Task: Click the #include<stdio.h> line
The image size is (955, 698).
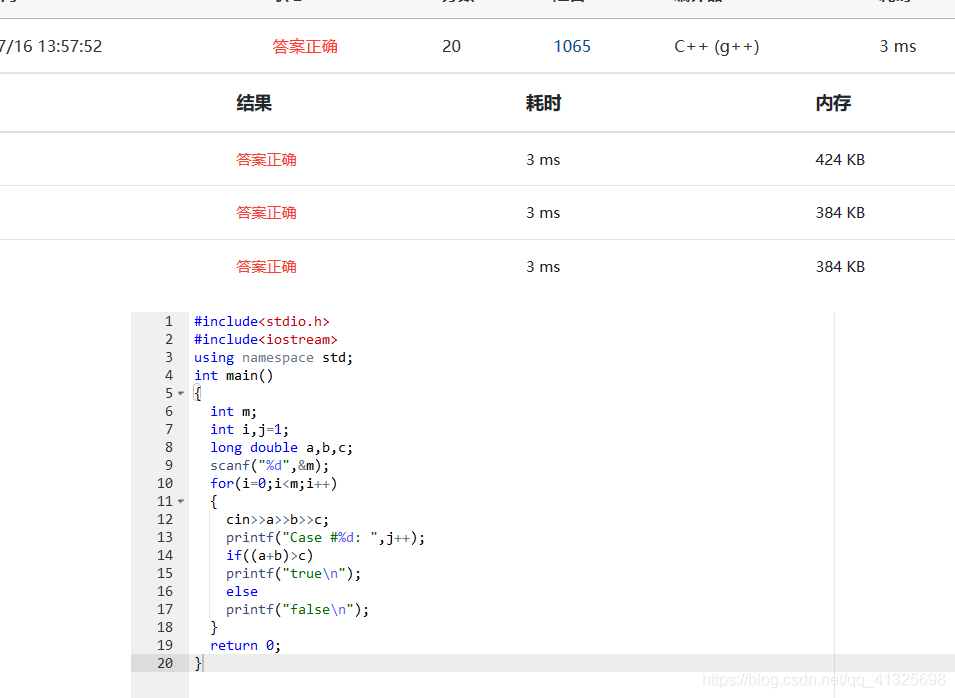Action: [261, 321]
